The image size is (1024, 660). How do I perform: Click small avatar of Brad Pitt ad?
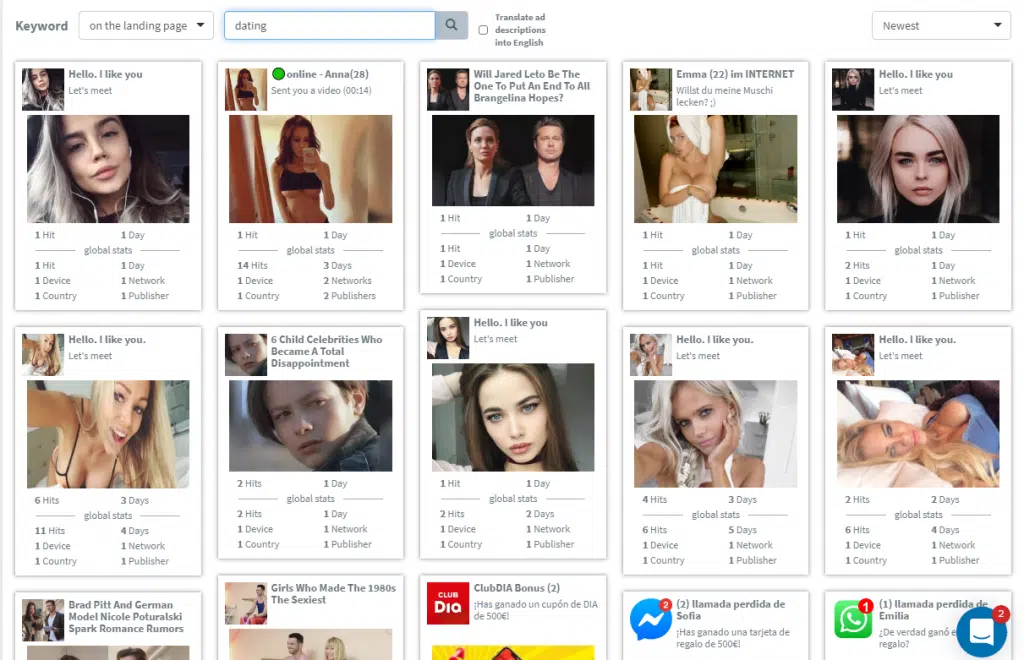[x=43, y=620]
